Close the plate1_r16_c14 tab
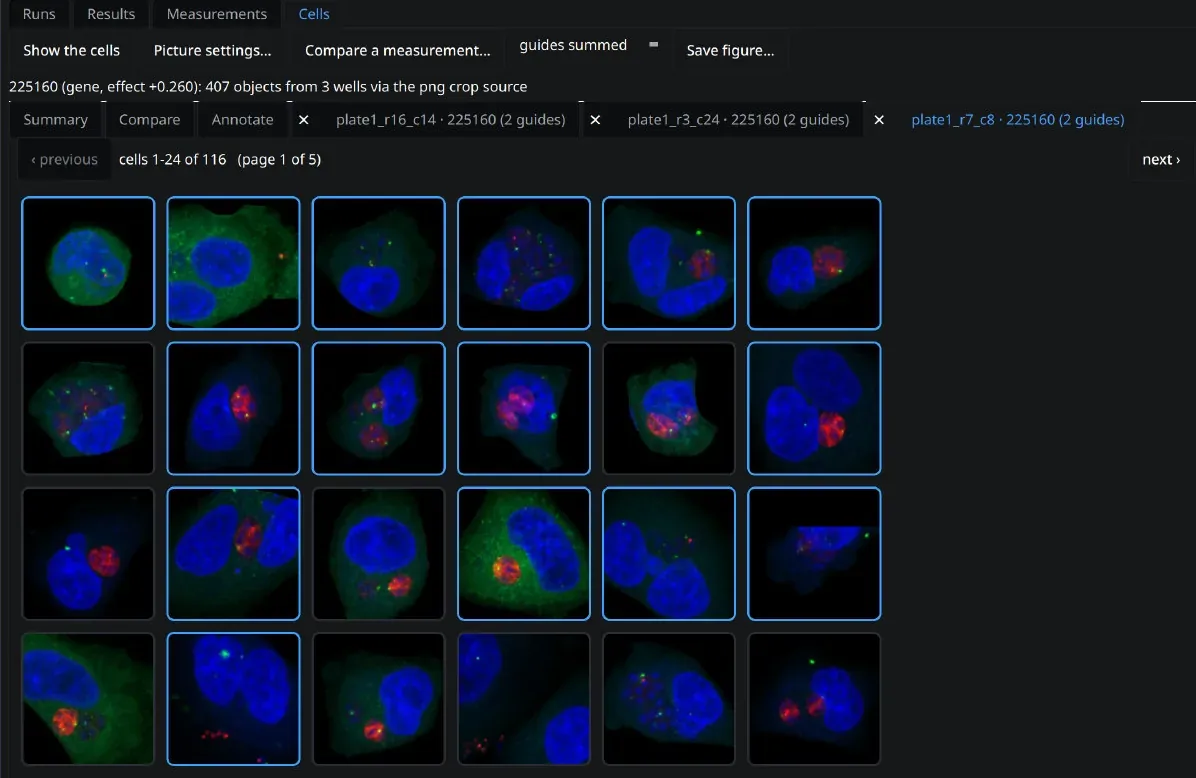This screenshot has width=1196, height=778. pos(304,120)
